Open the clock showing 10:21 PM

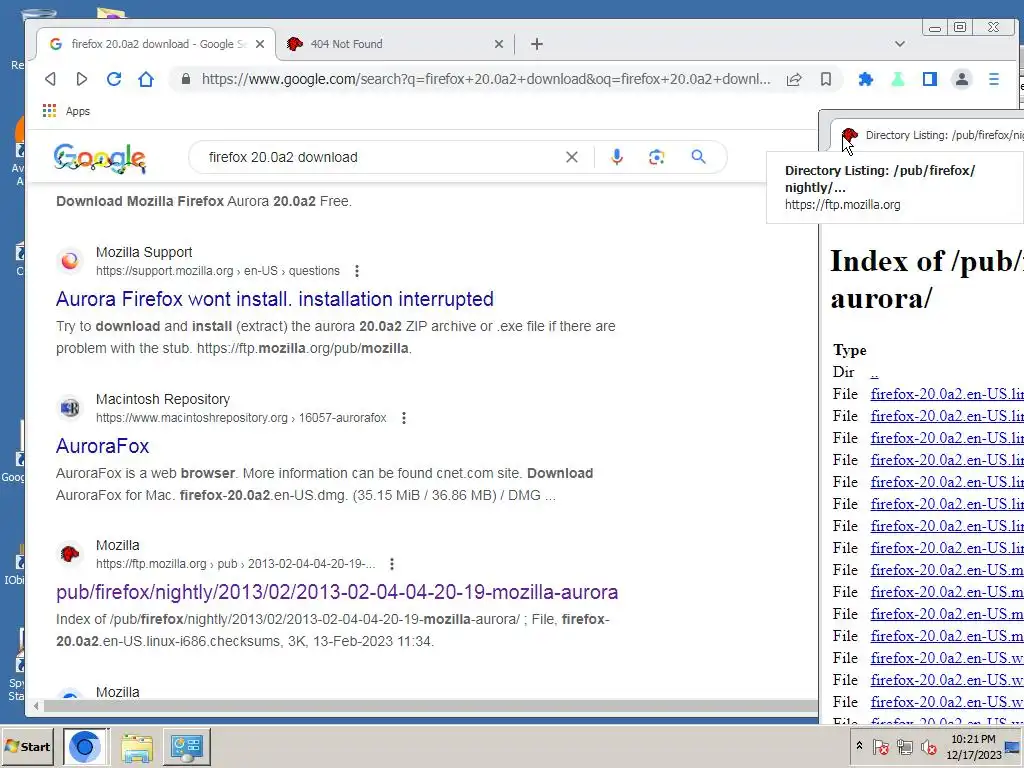(974, 746)
